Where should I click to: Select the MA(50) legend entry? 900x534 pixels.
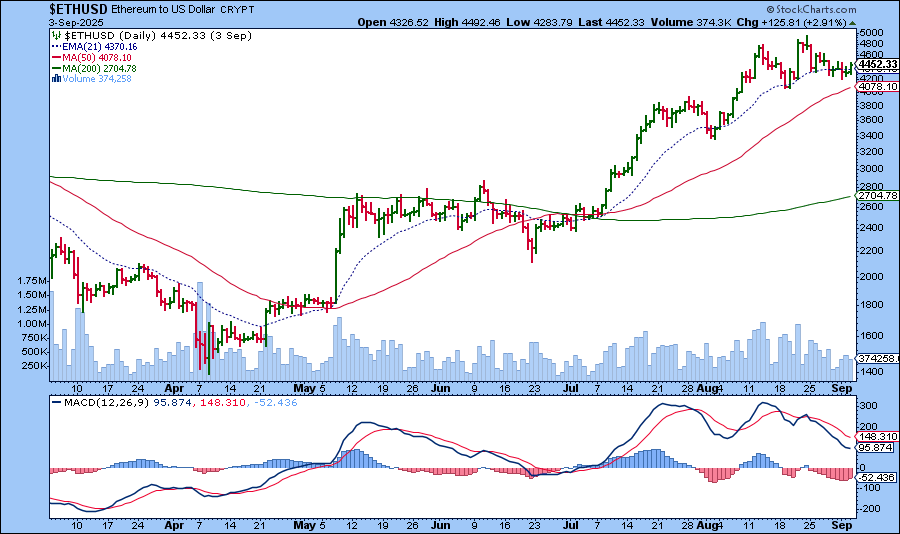point(94,57)
